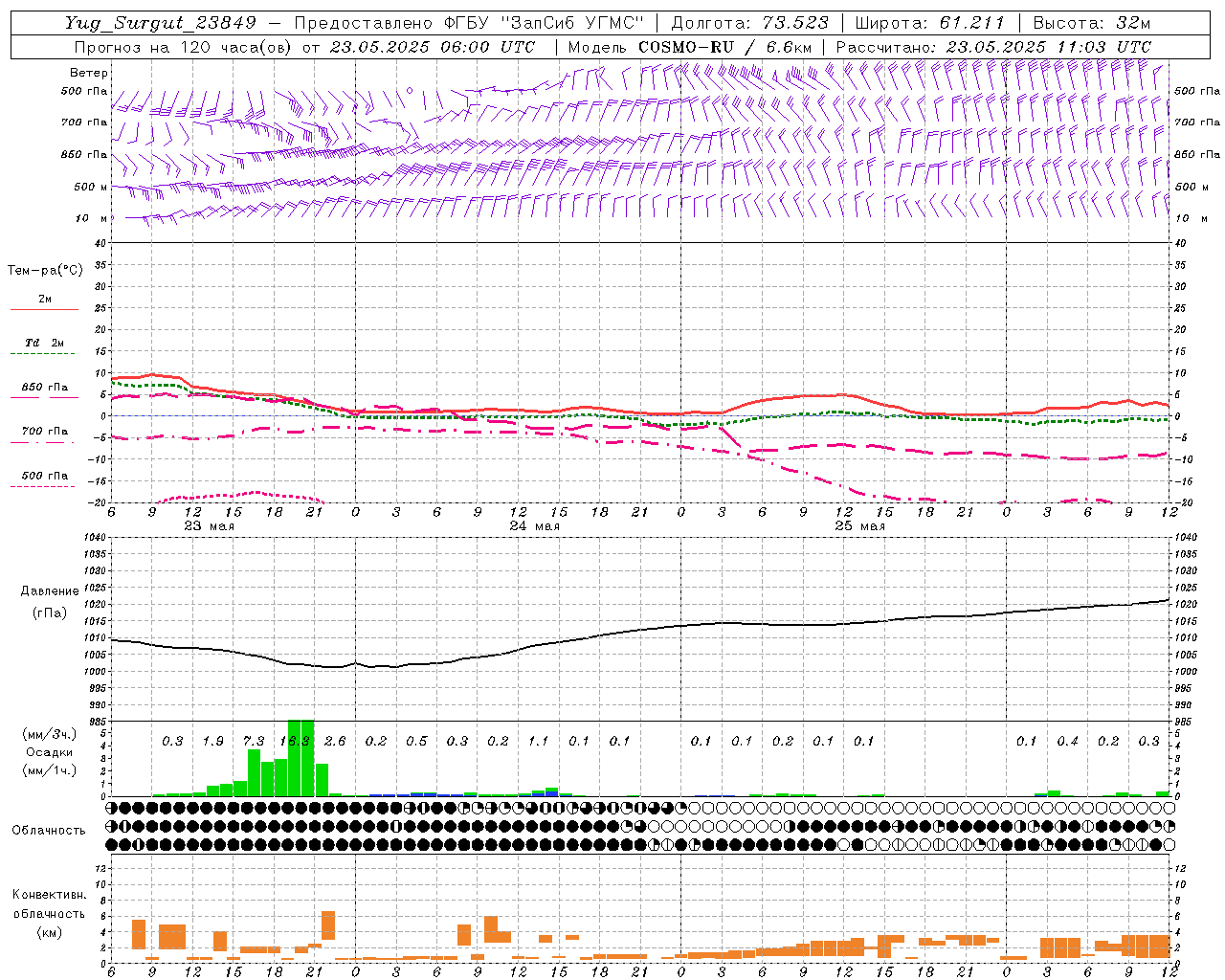
Task: Click the 500 гПа temperature legend label
Action: [45, 476]
